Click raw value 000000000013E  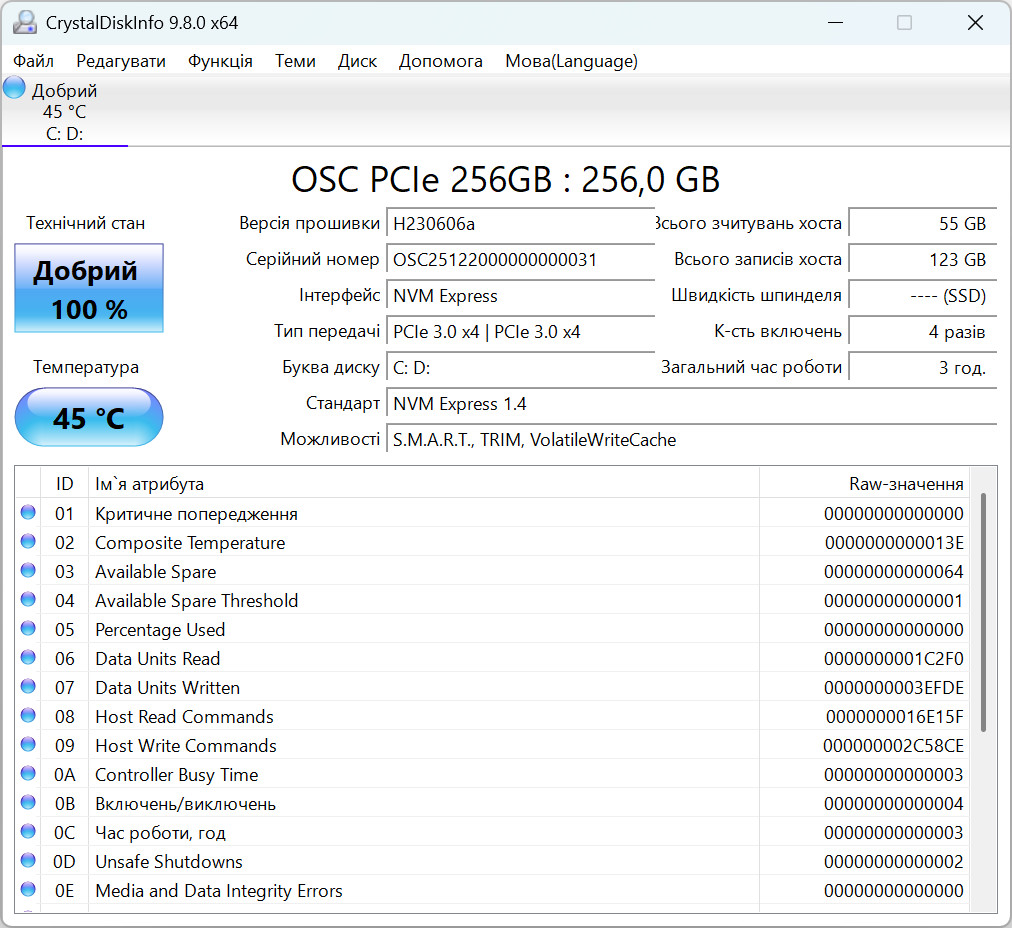click(894, 543)
